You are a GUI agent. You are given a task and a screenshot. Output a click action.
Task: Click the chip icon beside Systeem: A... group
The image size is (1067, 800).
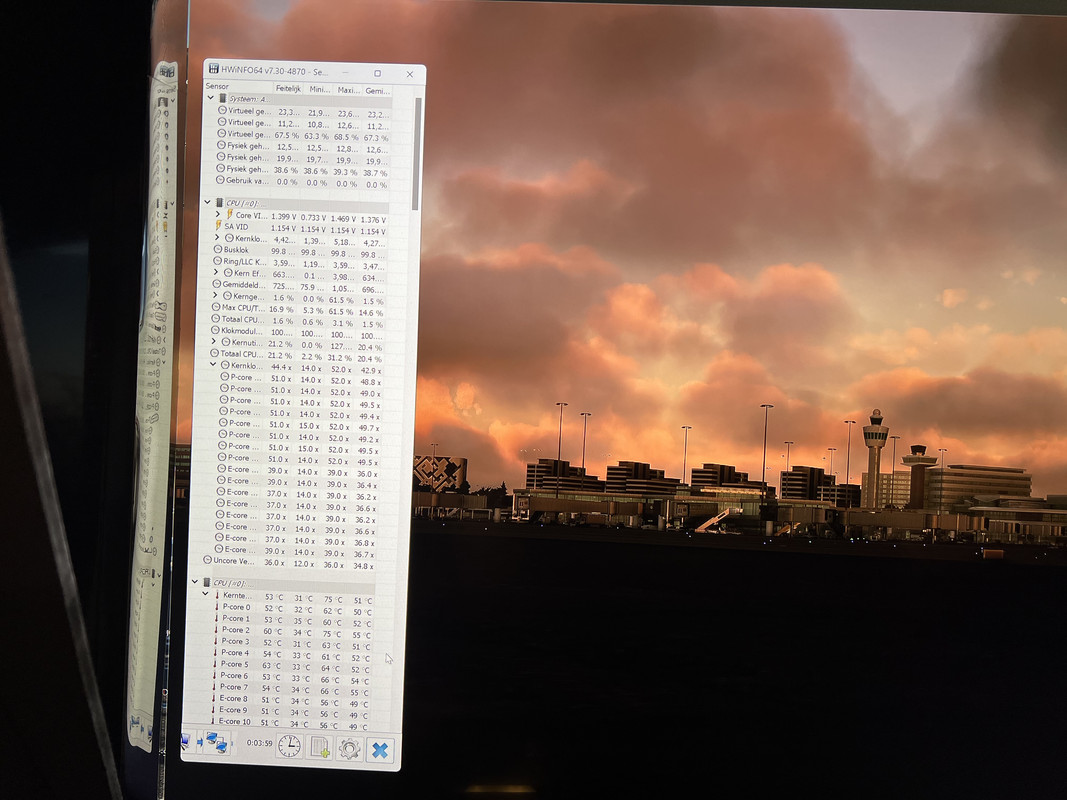coord(223,98)
